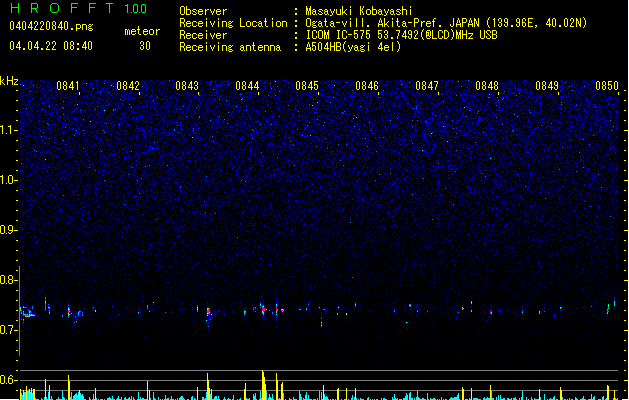Viewport: 629px width, 400px height.
Task: Click the 0843 time marker
Action: click(187, 86)
